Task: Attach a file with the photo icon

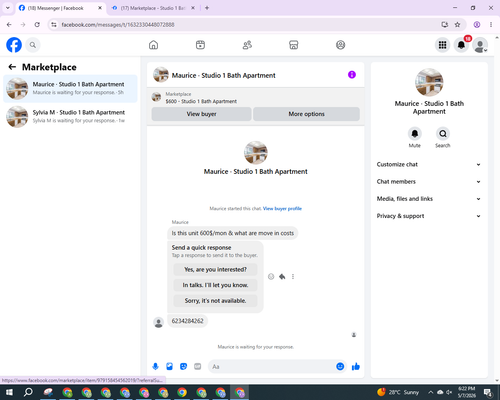Action: point(169,367)
